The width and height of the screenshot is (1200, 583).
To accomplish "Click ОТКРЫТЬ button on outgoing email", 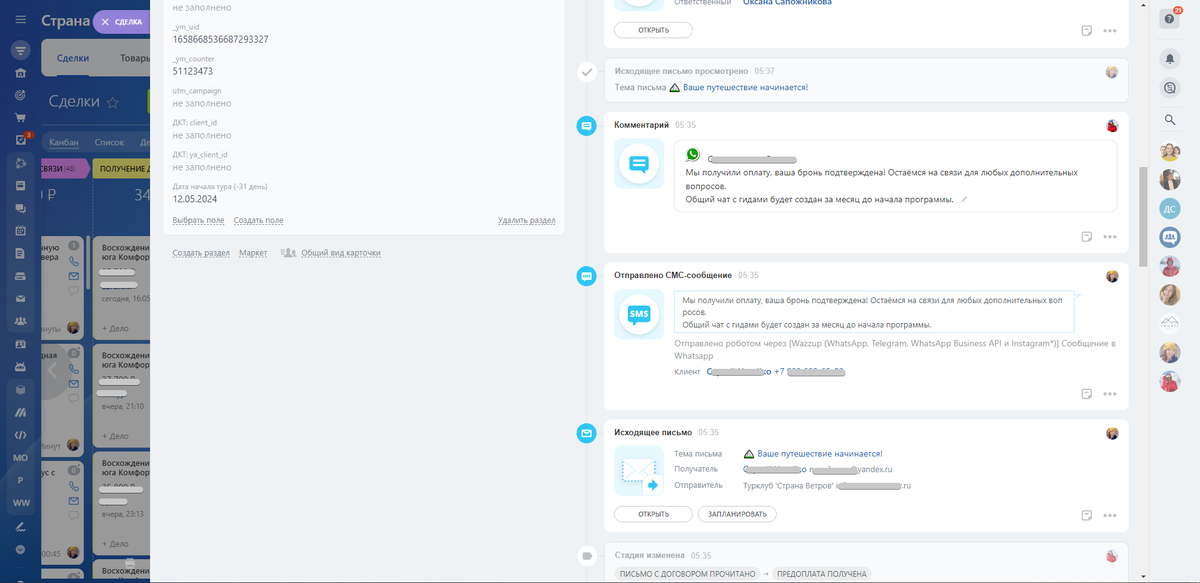I will click(653, 514).
